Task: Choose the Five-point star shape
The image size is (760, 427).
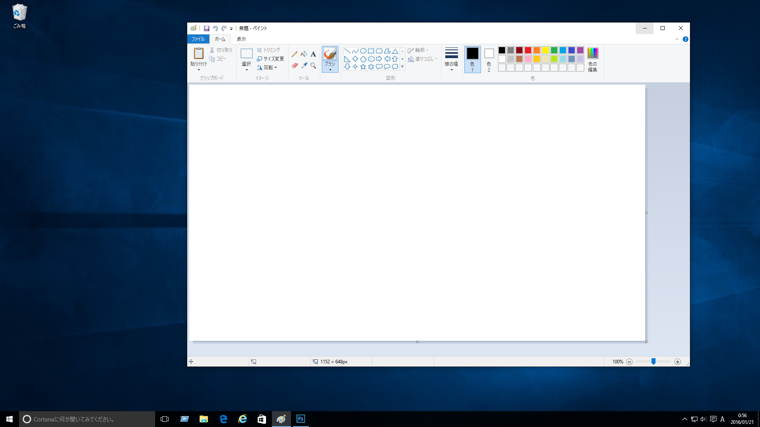Action: pos(364,67)
